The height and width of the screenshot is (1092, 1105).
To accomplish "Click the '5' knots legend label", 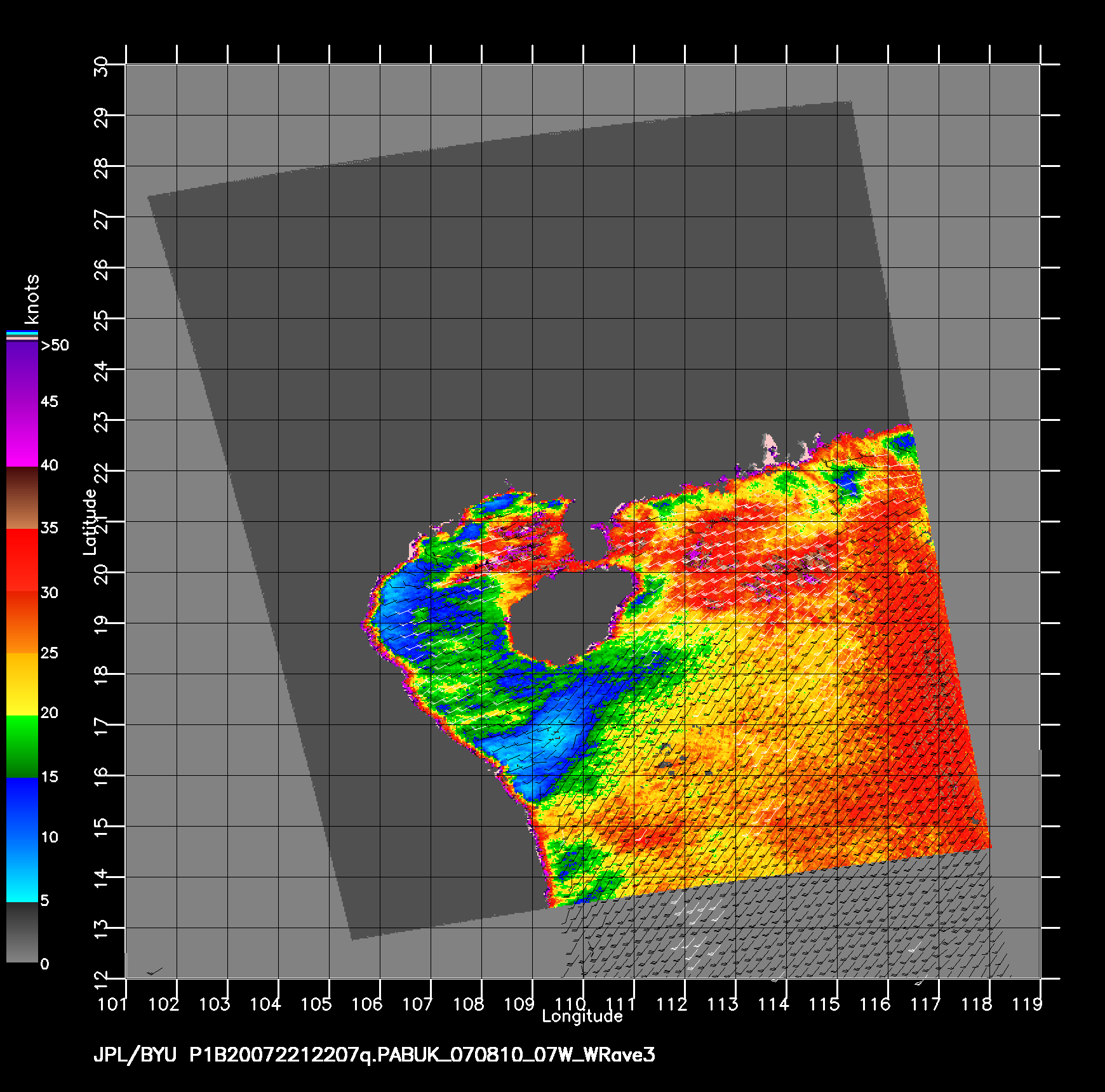I will 44,901.
